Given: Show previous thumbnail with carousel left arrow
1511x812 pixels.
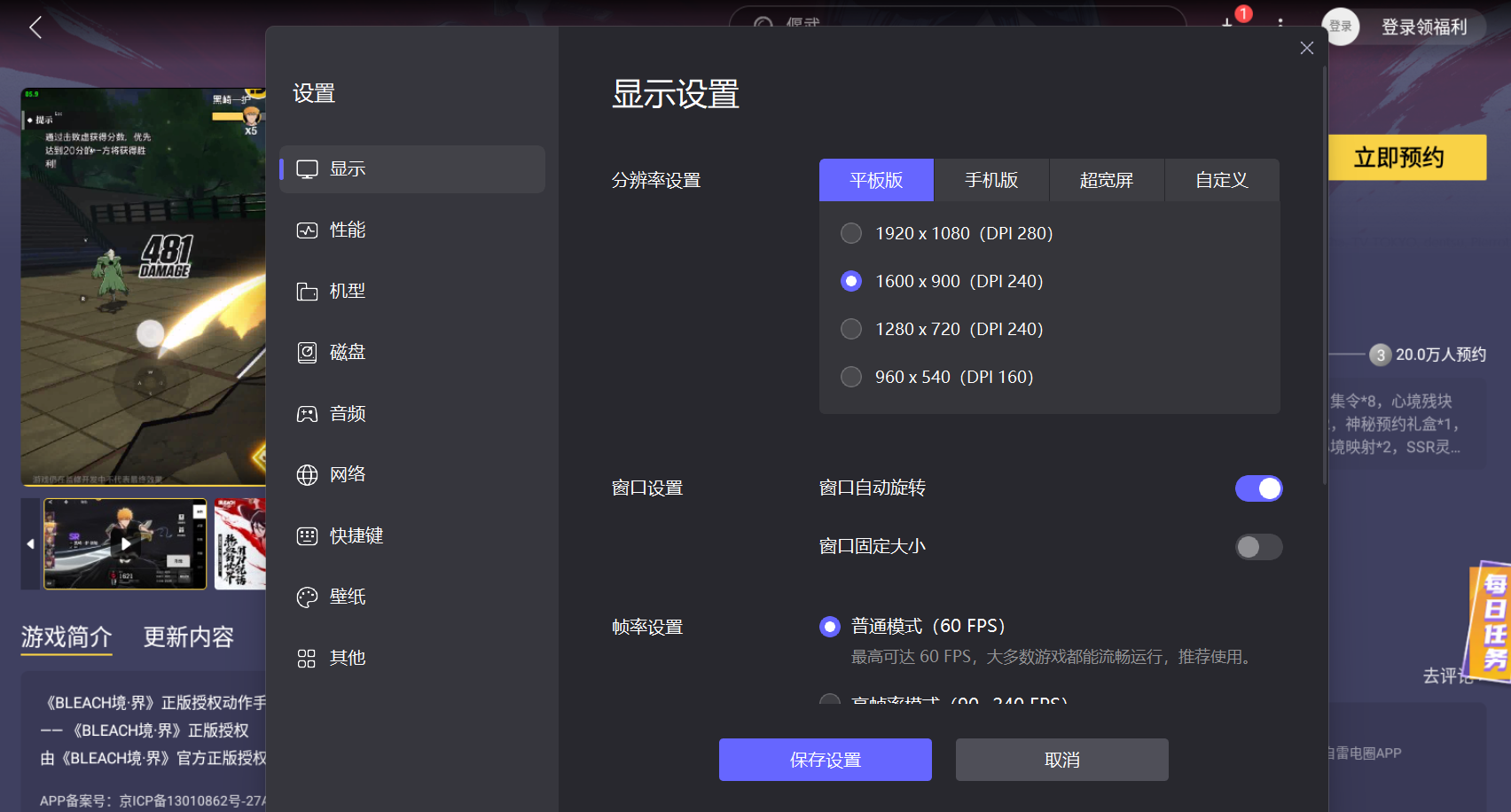Looking at the screenshot, I should (31, 543).
